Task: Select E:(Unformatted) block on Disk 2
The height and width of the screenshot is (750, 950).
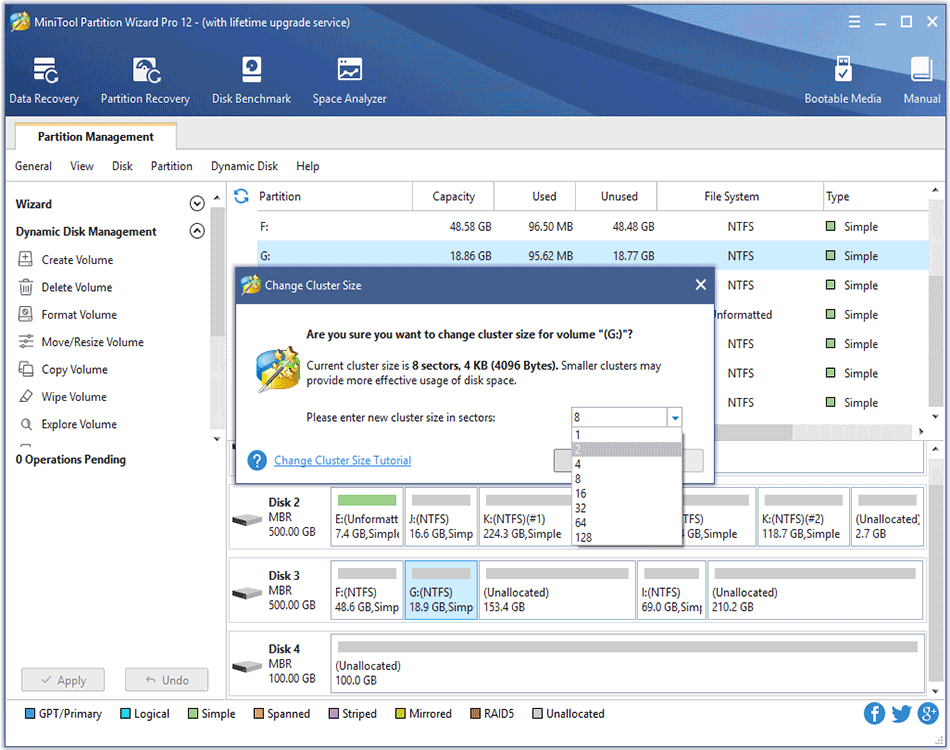Action: coord(367,517)
